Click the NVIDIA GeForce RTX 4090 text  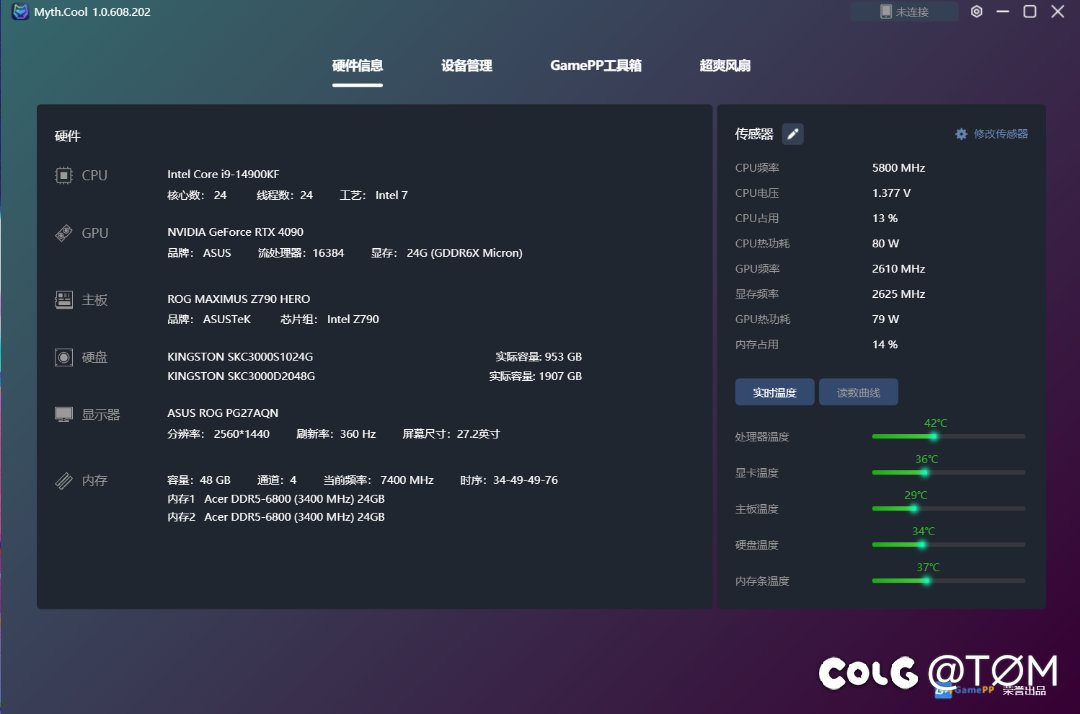236,232
